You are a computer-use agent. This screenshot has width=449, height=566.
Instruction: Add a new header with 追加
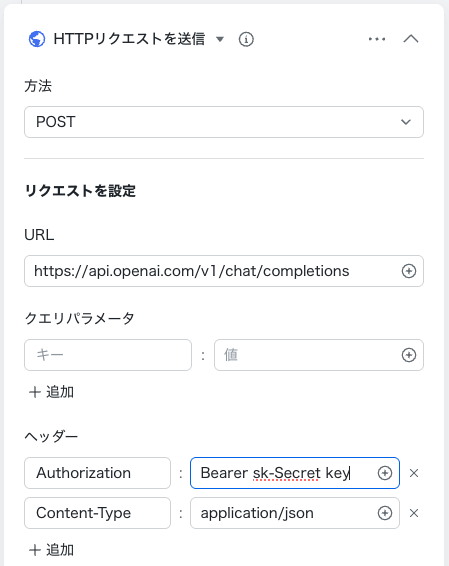pos(51,550)
